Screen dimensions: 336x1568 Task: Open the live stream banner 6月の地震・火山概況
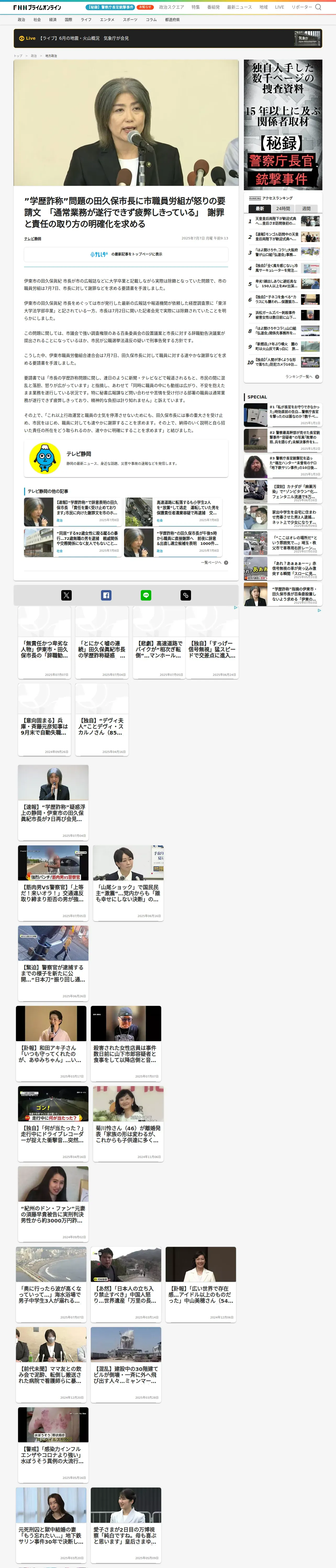168,38
